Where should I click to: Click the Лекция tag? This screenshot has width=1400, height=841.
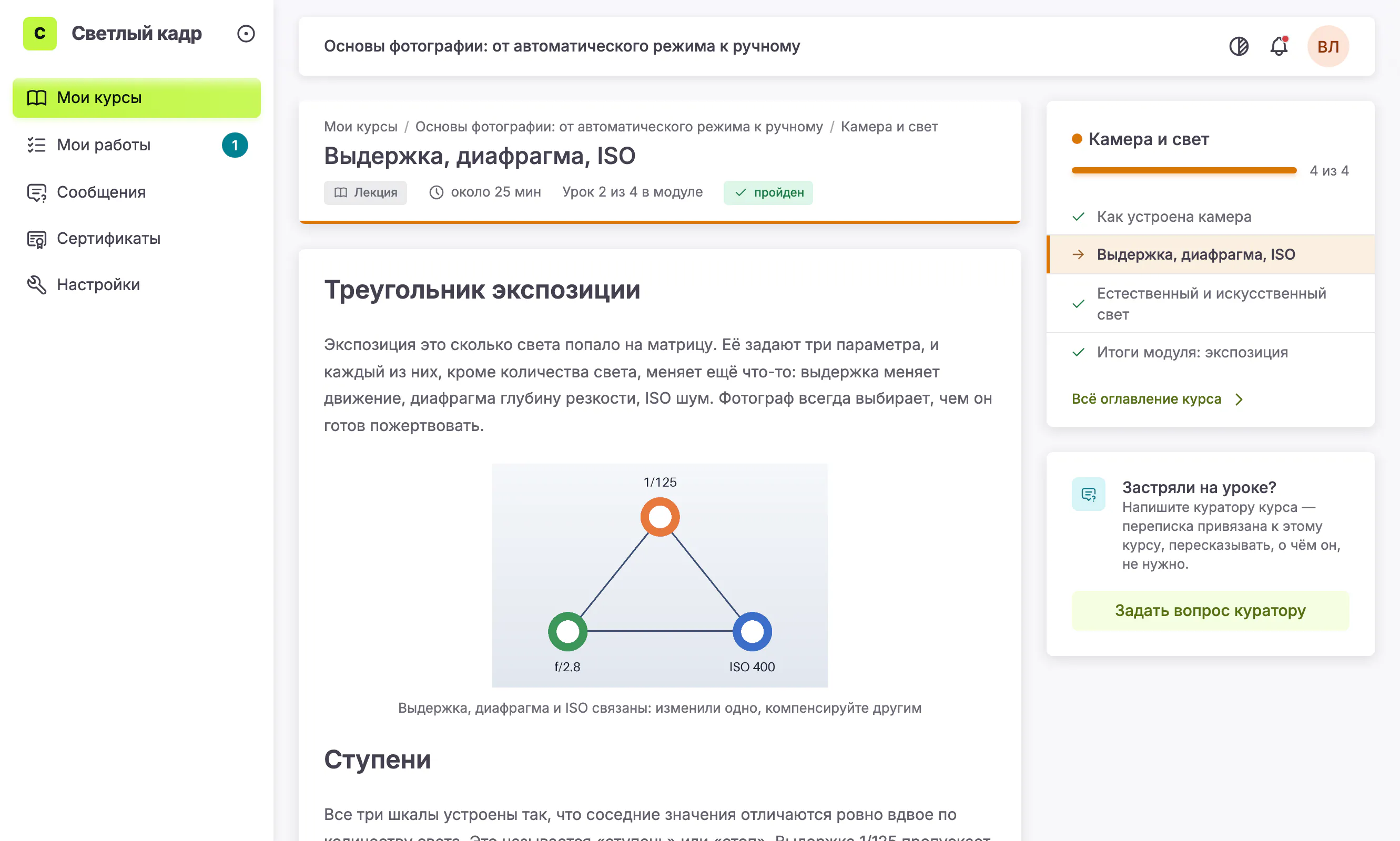click(365, 193)
